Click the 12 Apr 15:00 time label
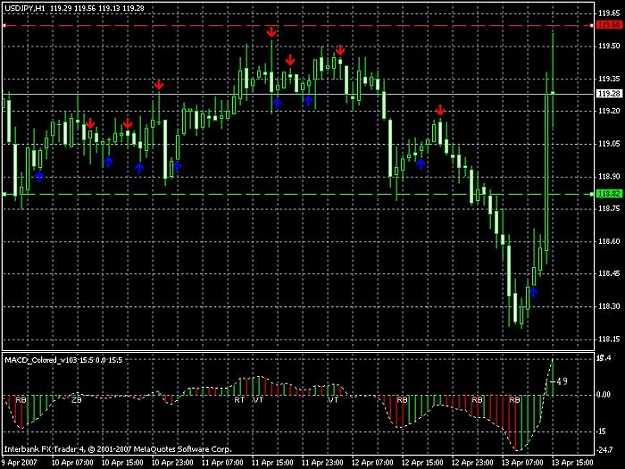 pyautogui.click(x=422, y=463)
